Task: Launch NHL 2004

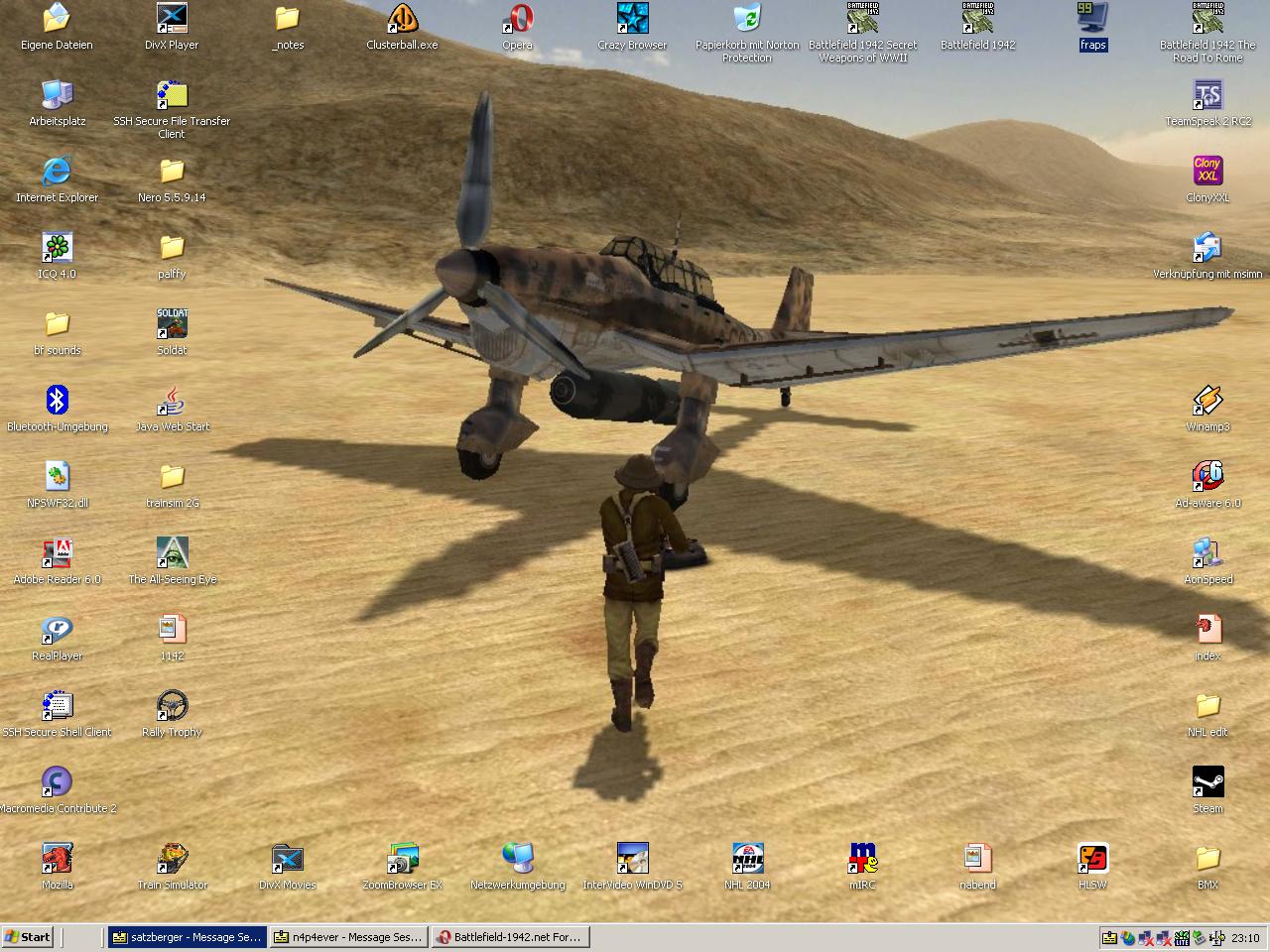Action: coord(747,867)
